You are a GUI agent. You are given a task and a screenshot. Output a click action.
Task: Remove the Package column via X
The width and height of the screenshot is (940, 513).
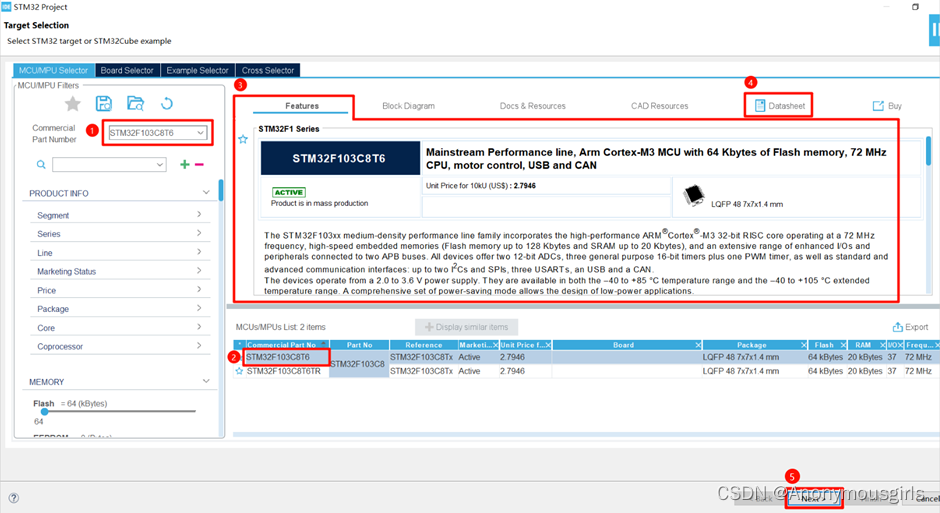point(804,345)
